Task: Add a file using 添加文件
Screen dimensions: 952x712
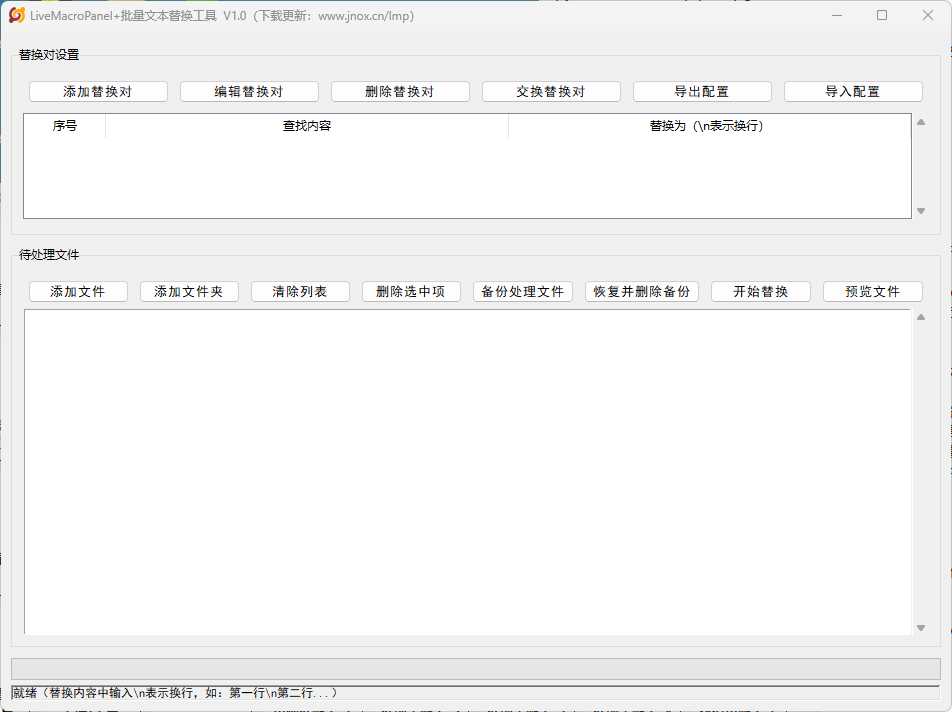Action: [x=78, y=292]
